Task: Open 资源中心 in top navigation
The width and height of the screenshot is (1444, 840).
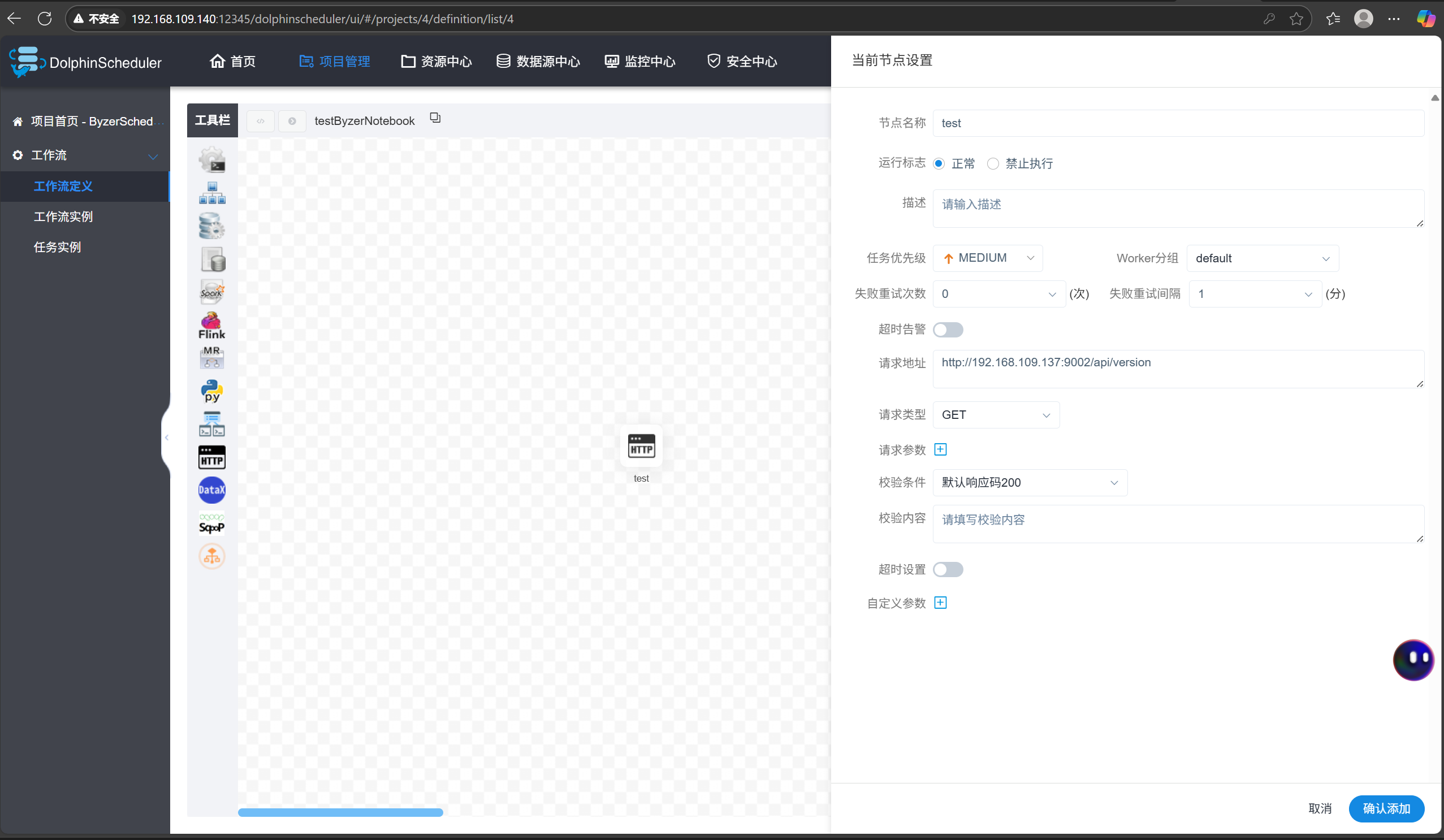Action: click(436, 61)
